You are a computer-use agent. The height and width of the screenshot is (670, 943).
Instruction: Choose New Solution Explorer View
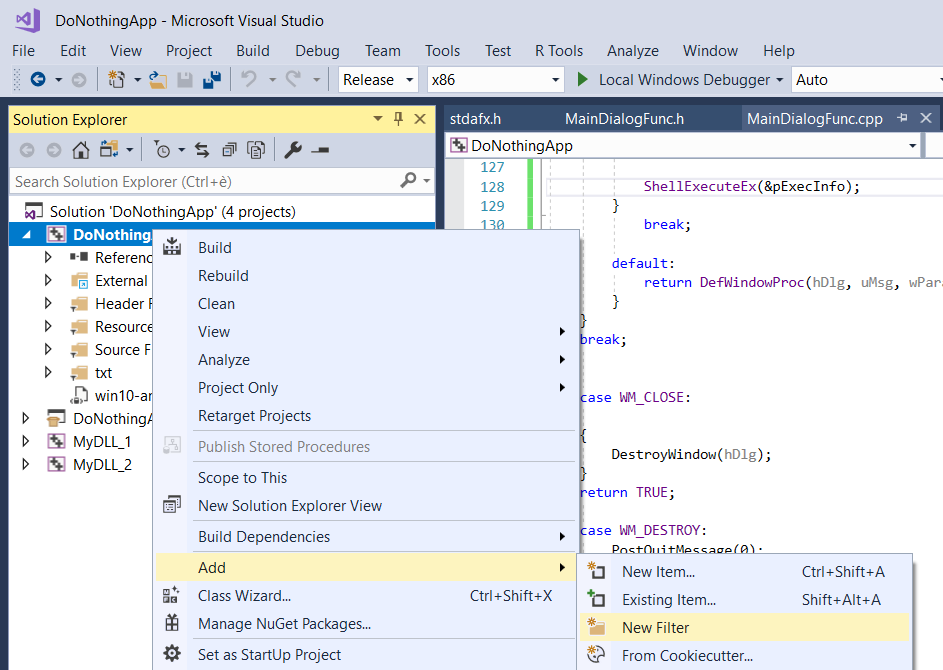point(365,506)
